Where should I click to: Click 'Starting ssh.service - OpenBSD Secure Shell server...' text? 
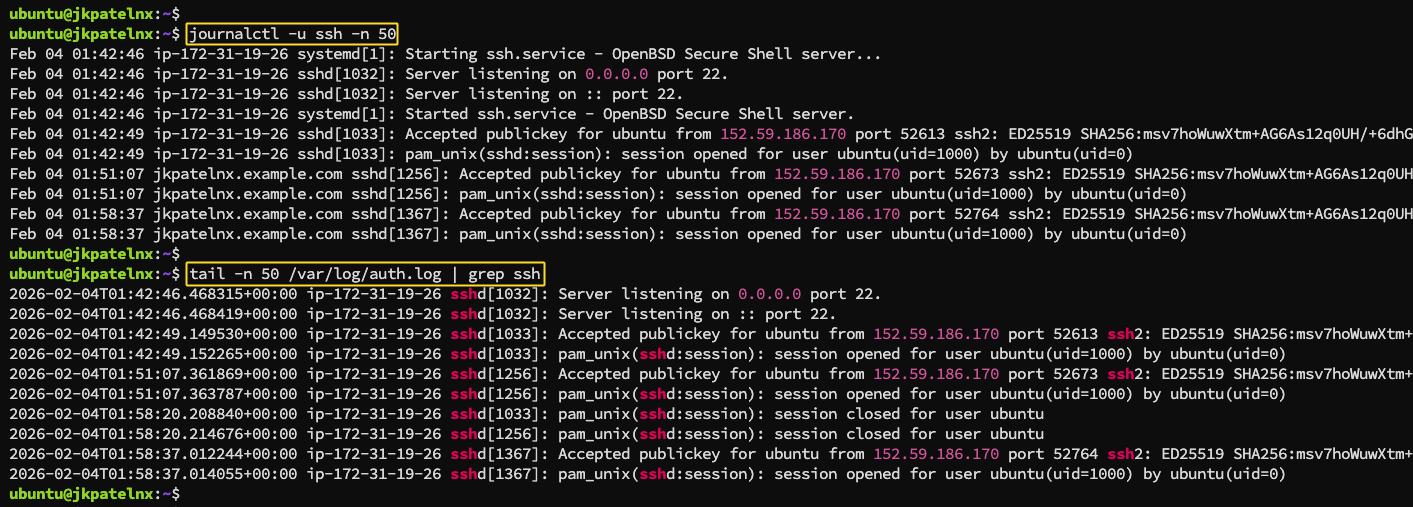642,54
